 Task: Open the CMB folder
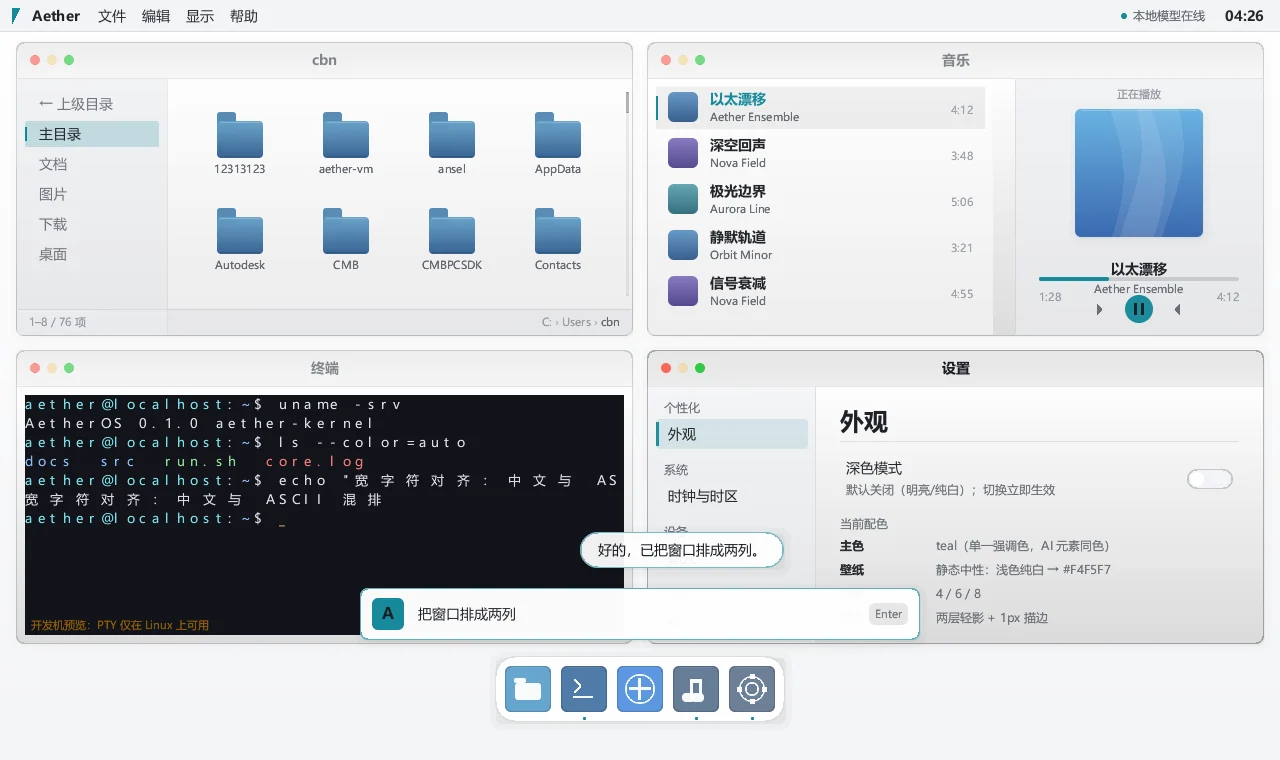coord(346,231)
